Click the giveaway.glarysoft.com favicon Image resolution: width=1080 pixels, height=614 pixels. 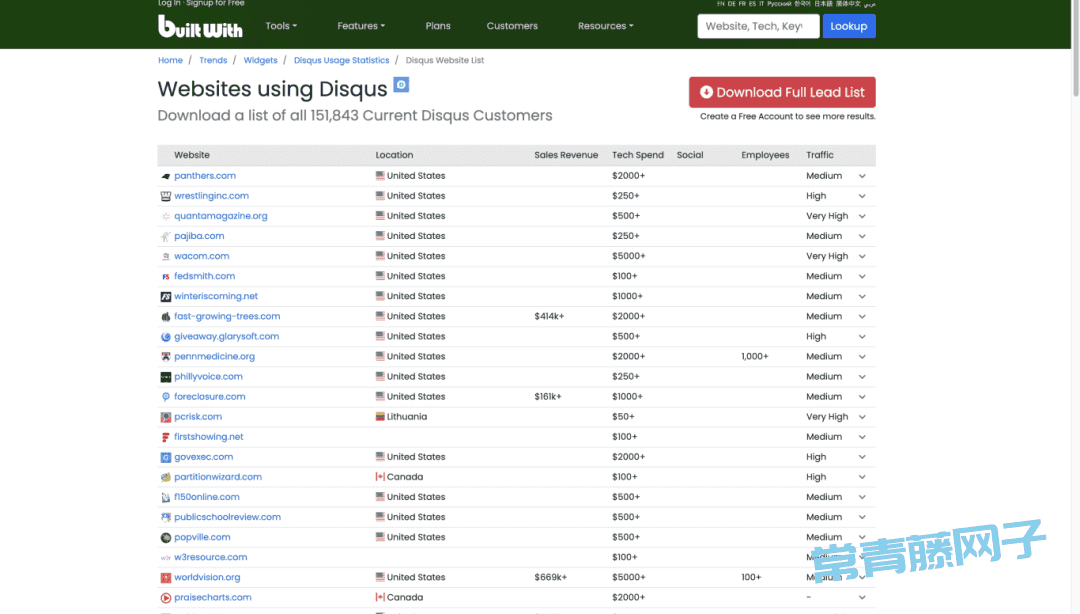coord(165,337)
